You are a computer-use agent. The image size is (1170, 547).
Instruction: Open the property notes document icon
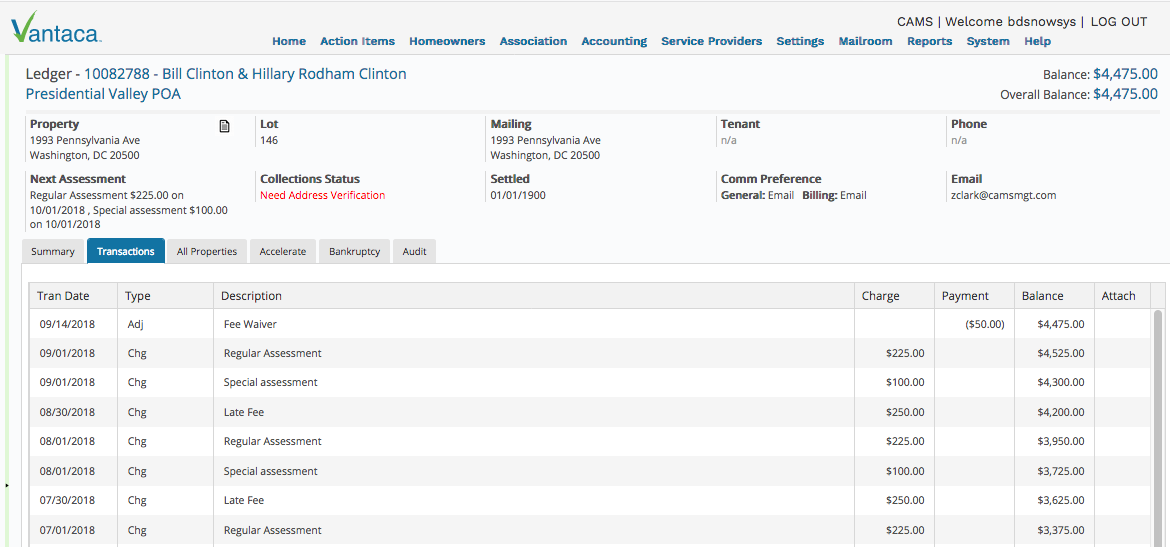point(225,126)
